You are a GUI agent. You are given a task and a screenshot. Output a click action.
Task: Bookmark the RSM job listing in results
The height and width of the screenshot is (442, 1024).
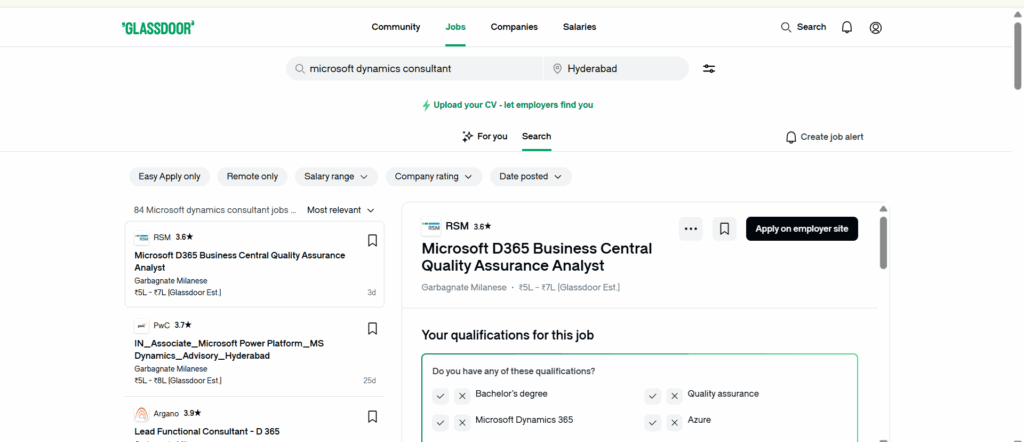[x=372, y=241]
